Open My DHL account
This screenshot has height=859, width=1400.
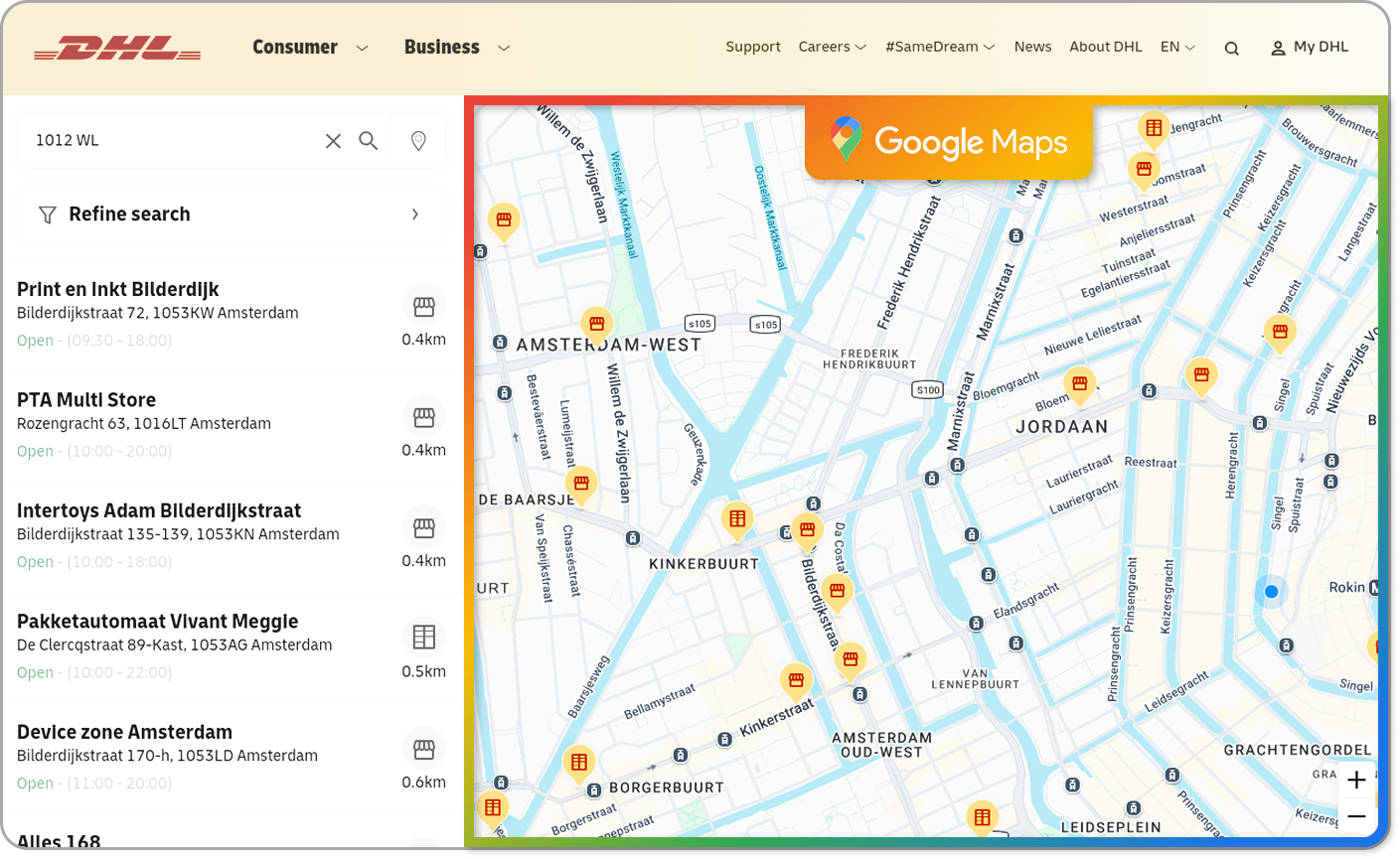[x=1310, y=47]
